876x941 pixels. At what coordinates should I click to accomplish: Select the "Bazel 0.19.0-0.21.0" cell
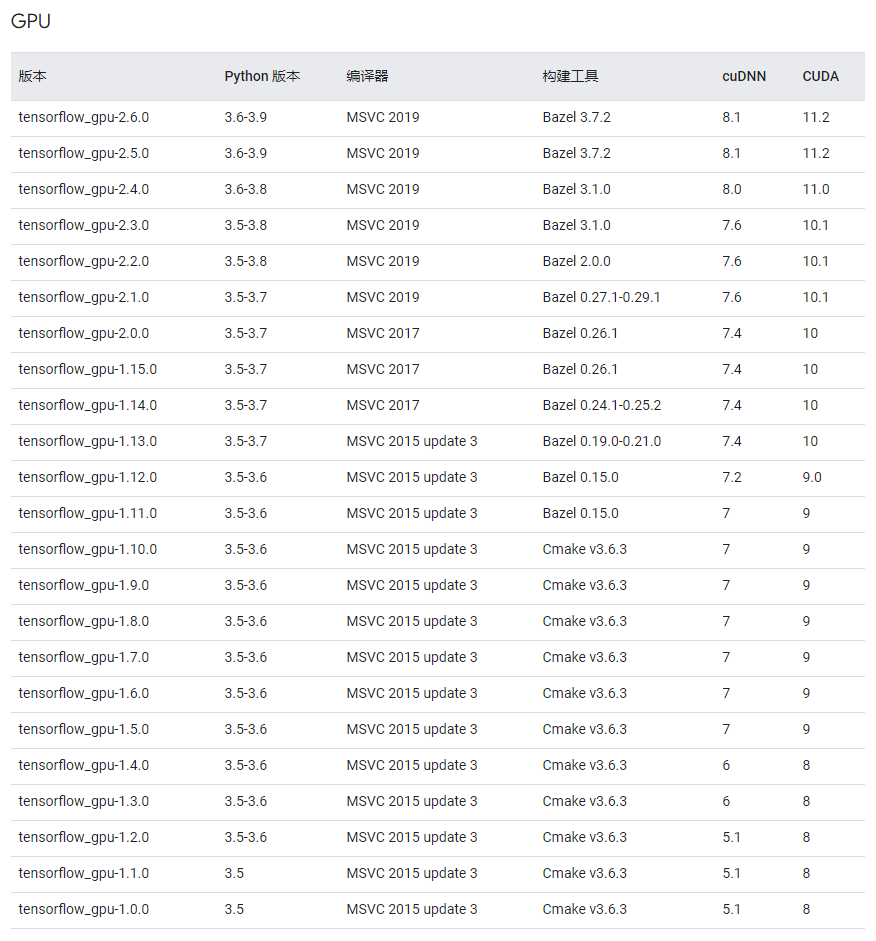point(601,441)
